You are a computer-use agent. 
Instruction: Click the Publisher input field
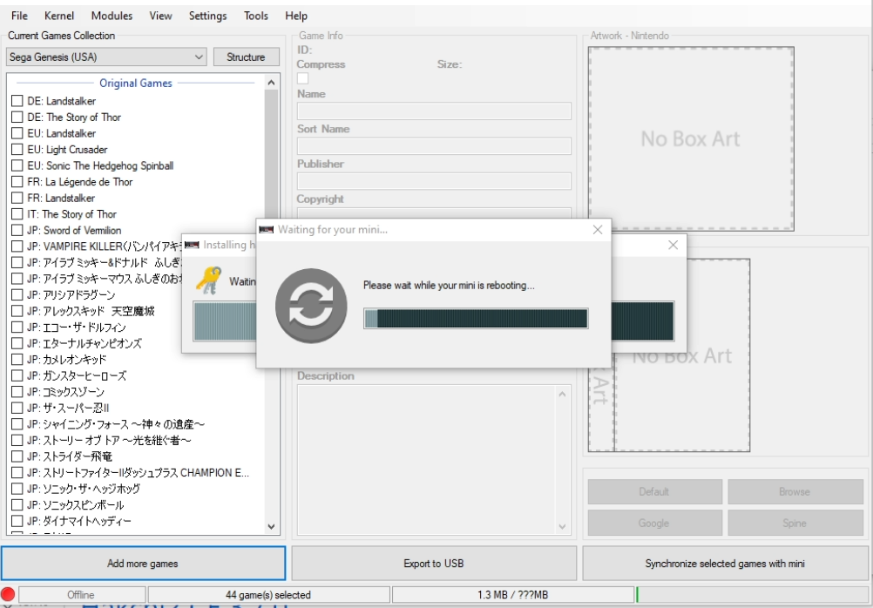(x=434, y=181)
